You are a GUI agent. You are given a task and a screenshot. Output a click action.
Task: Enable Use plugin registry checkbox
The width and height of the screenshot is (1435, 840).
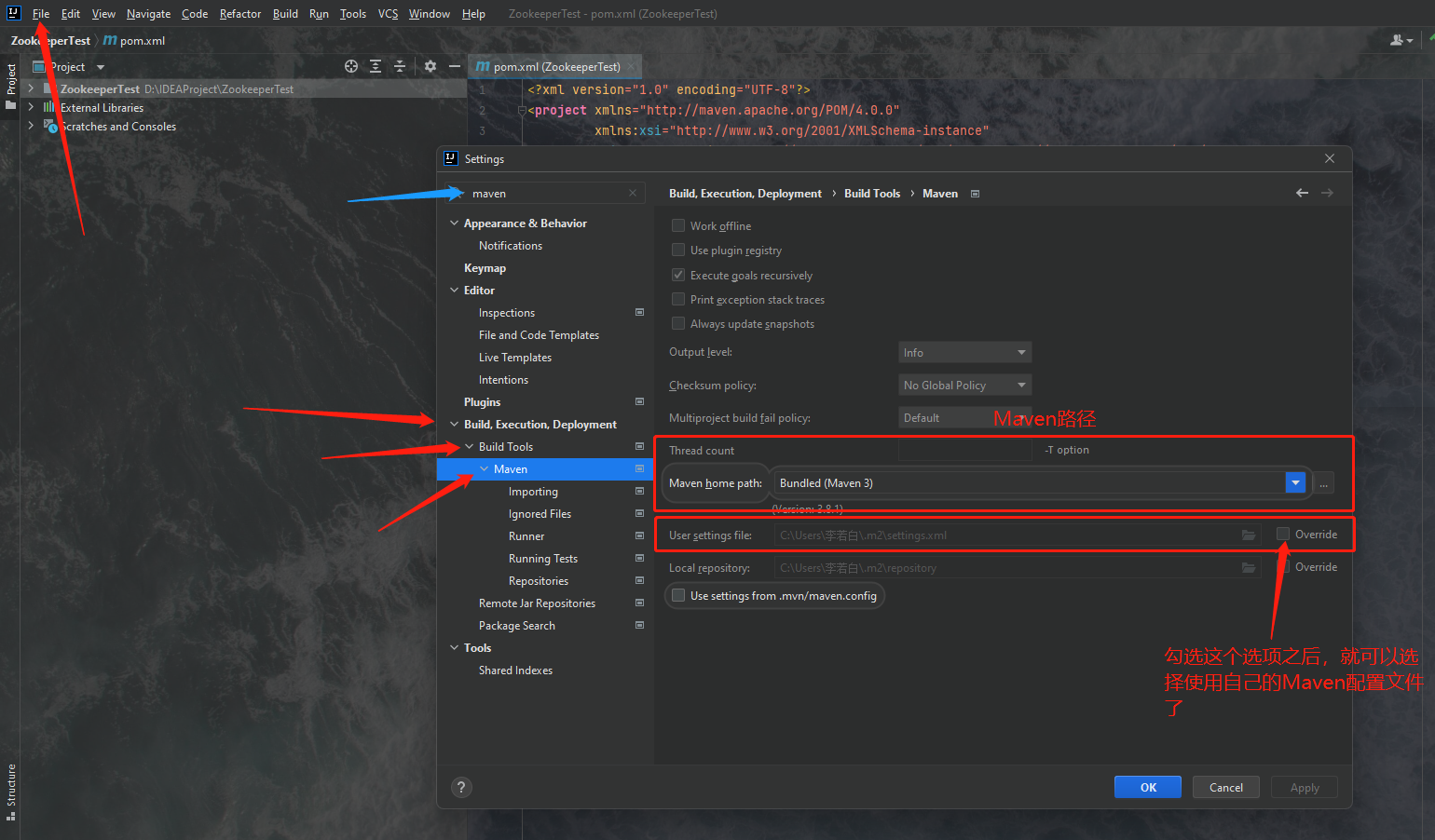(678, 250)
